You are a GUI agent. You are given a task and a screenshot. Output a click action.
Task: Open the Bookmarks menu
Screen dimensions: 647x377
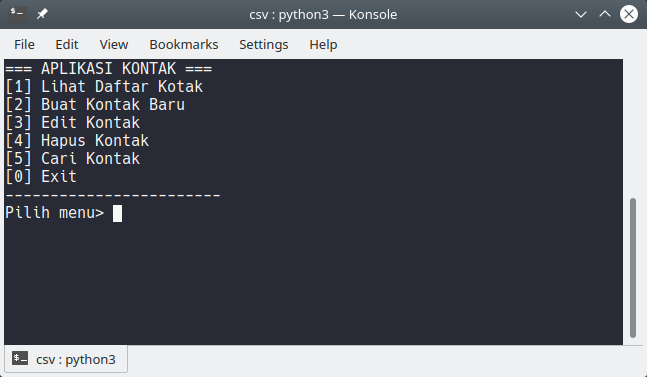(x=184, y=44)
